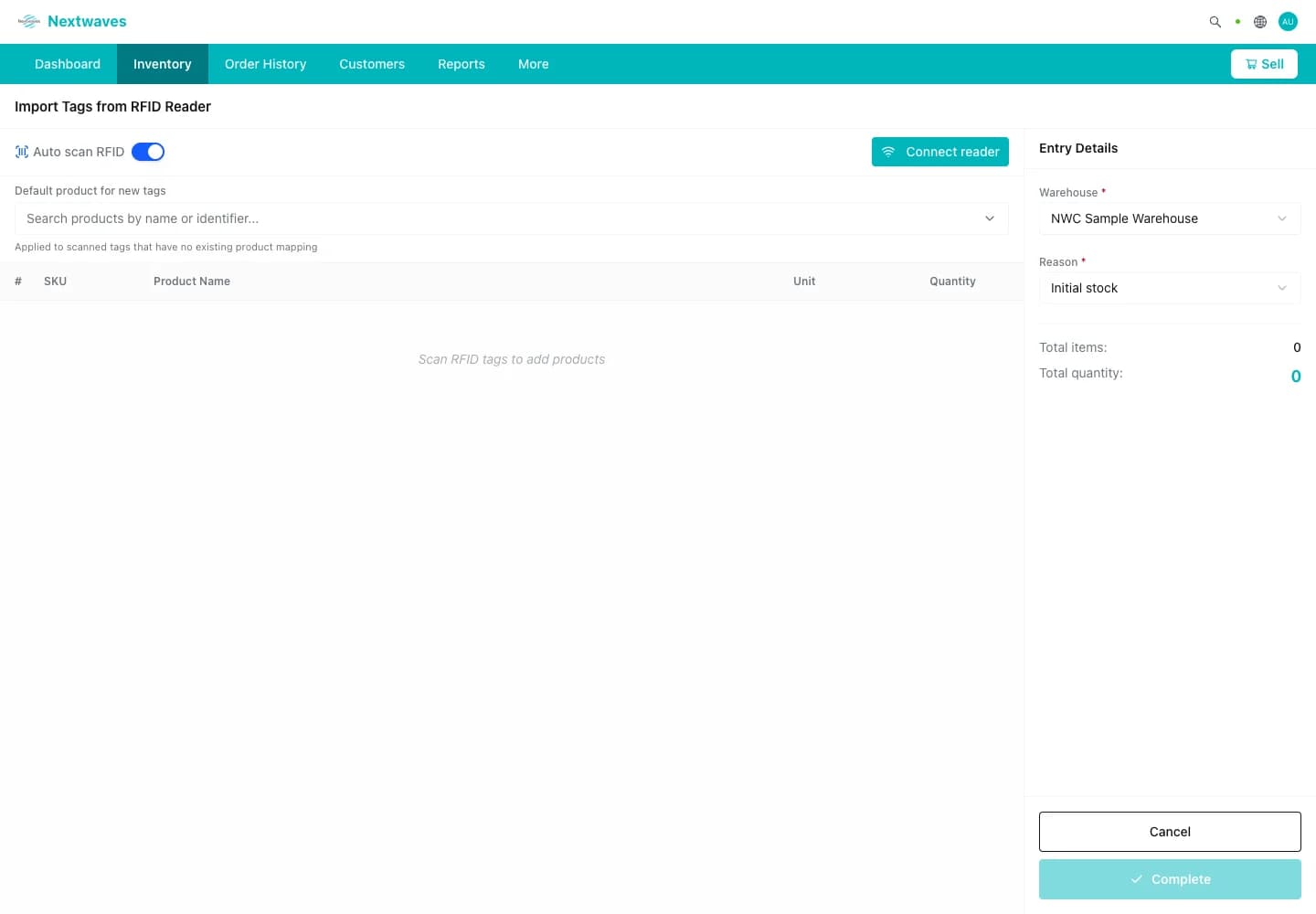Click the Entry Details heading
1316x914 pixels.
point(1078,148)
